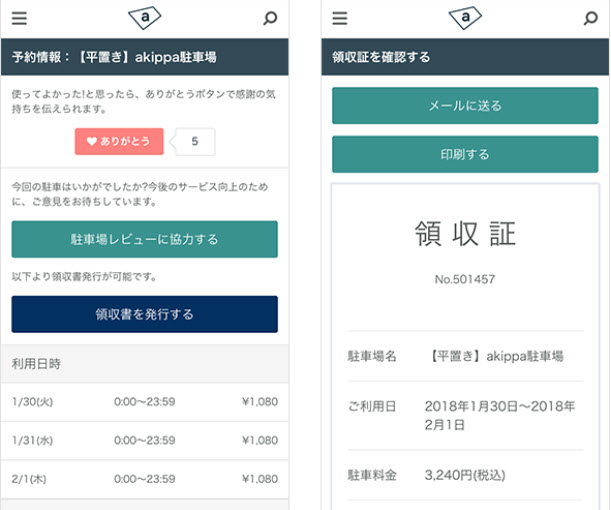Click the ご利用日 label

point(372,406)
